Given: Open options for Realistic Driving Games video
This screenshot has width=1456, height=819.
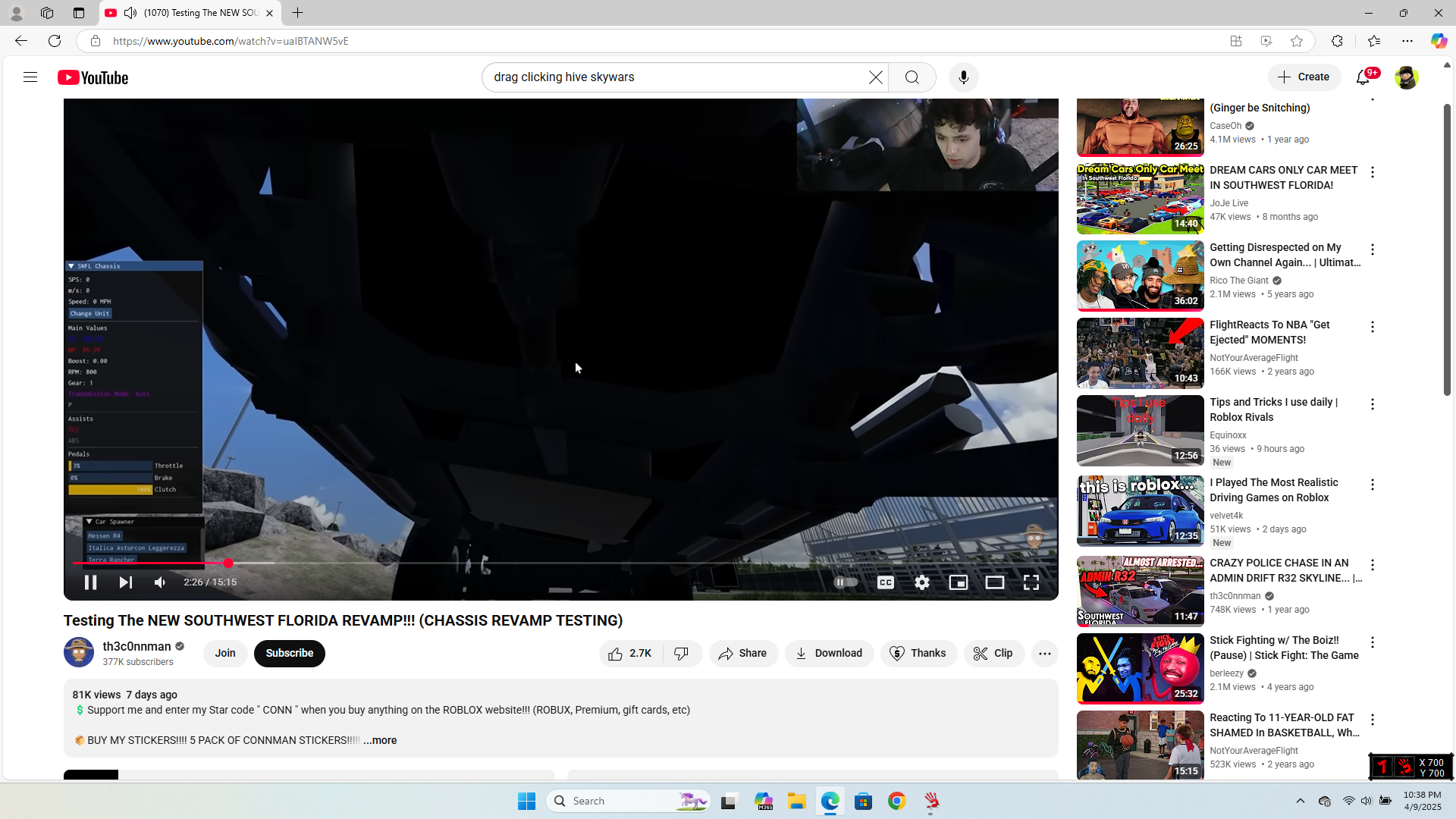Looking at the screenshot, I should 1373,485.
